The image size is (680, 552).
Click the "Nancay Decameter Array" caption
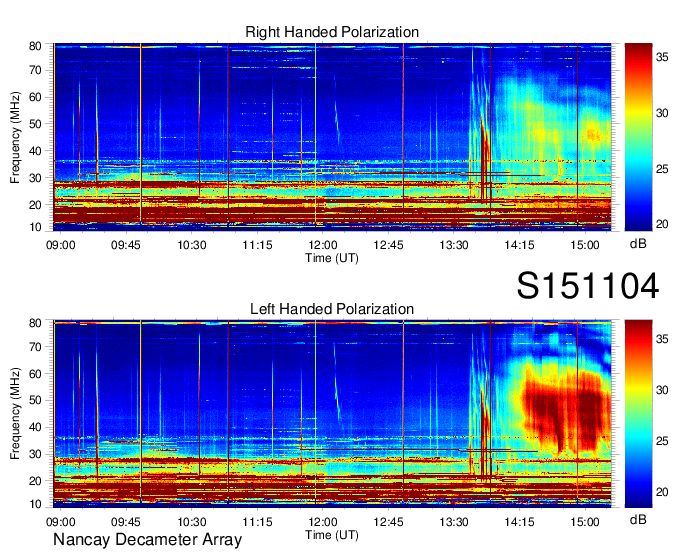pos(147,540)
